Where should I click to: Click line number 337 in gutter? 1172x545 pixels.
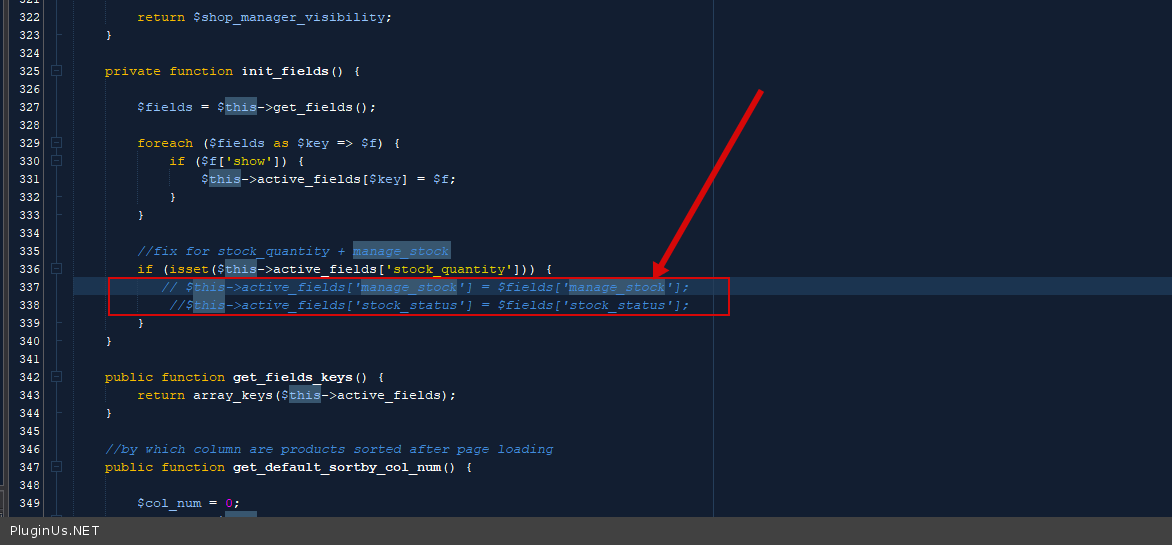pyautogui.click(x=29, y=287)
